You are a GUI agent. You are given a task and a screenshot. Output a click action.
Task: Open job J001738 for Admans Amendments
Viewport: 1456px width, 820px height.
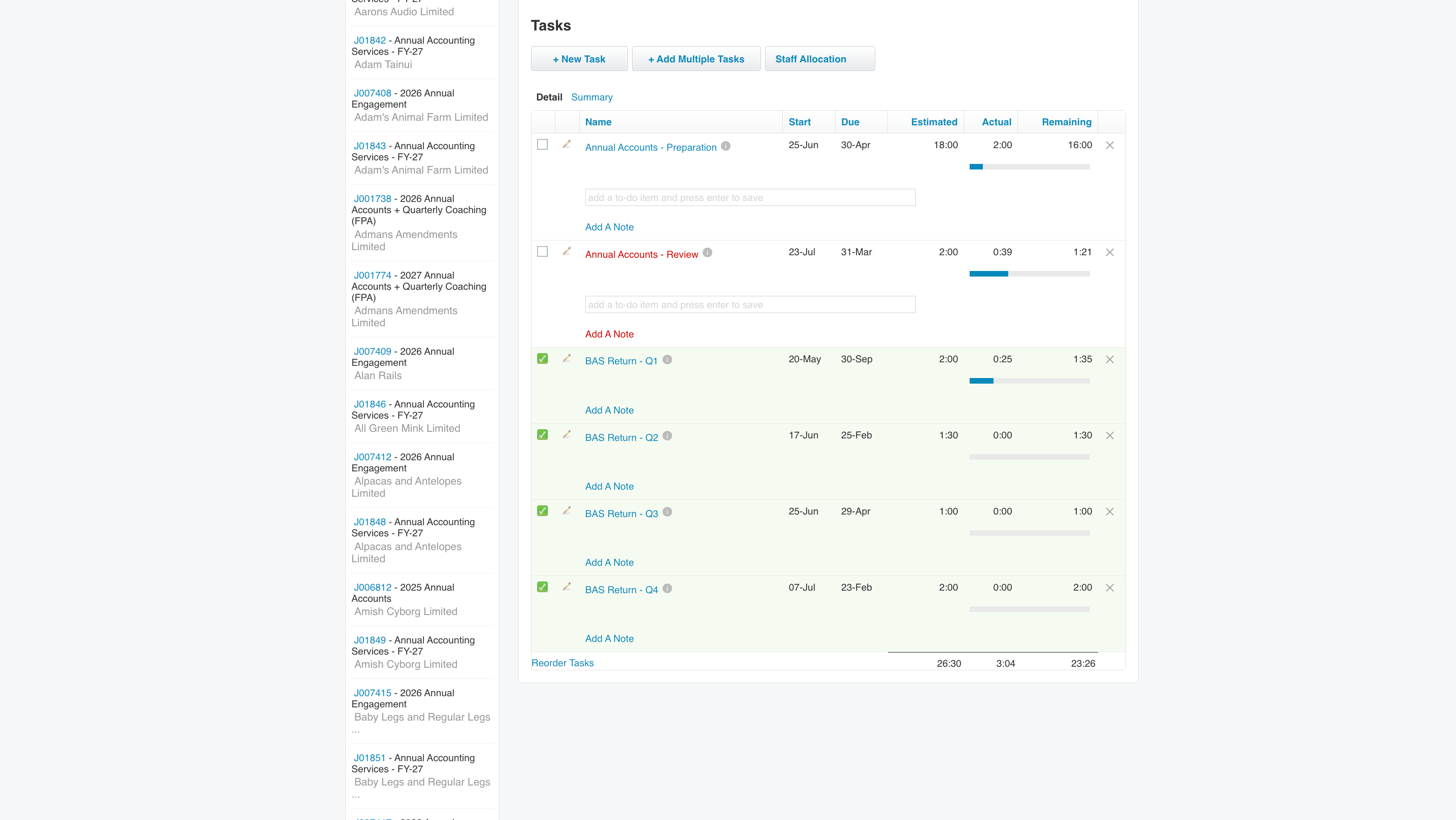click(x=373, y=199)
